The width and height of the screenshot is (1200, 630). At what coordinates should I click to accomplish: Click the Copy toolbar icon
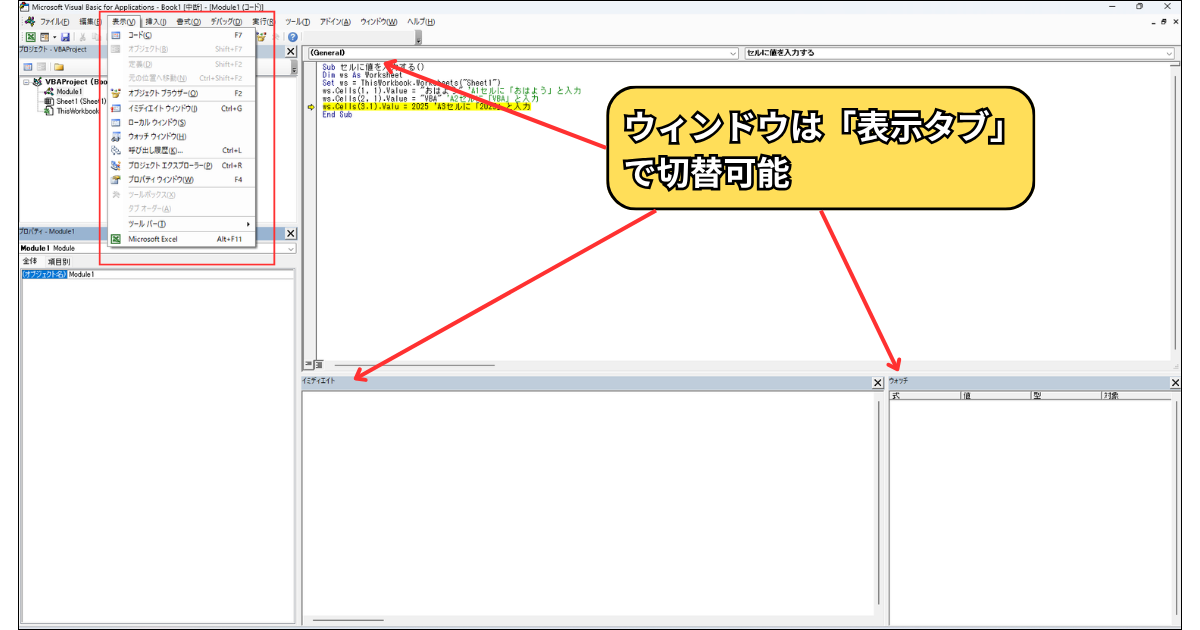click(96, 36)
